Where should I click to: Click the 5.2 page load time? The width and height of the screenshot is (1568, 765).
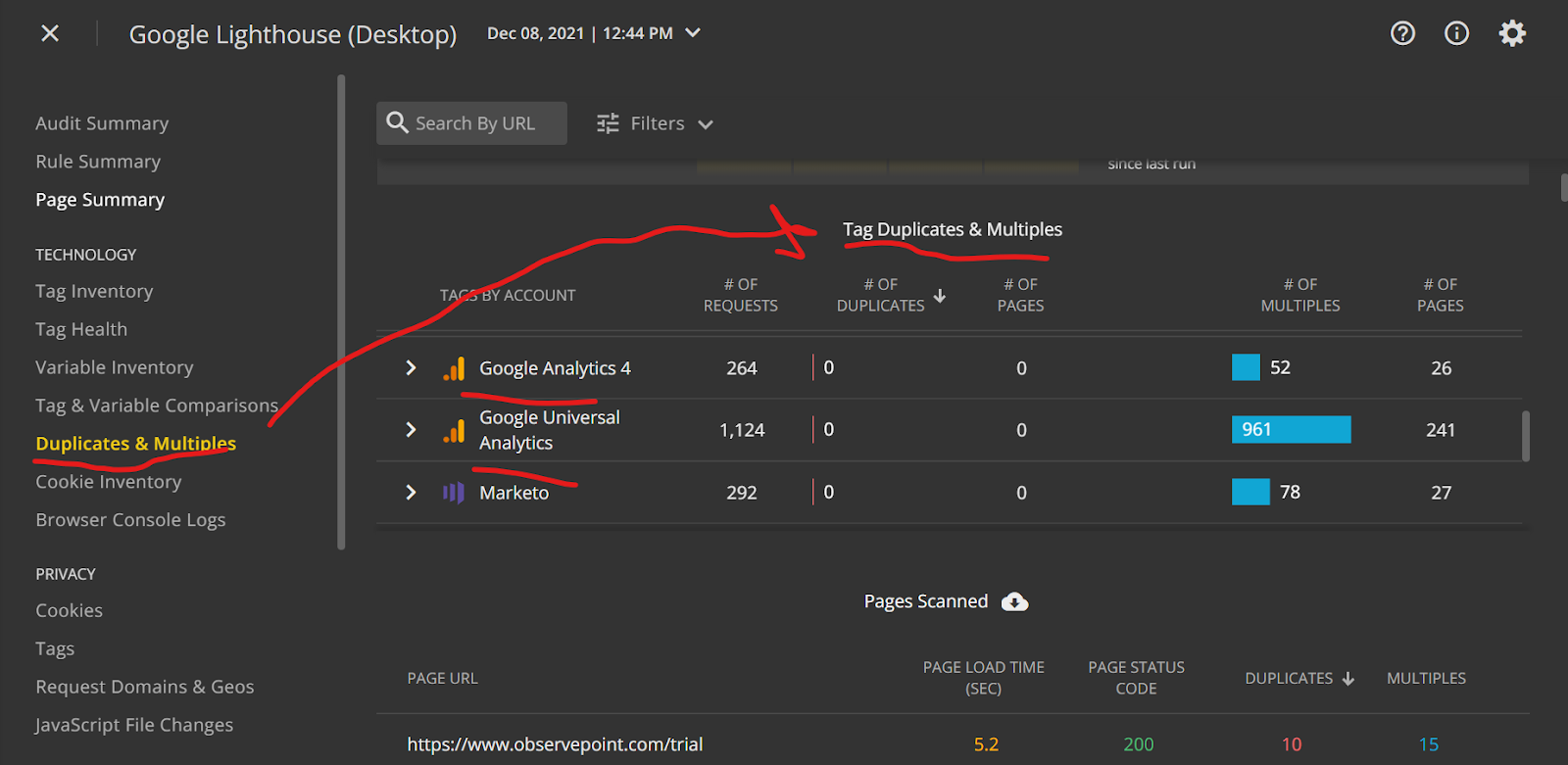pos(987,744)
